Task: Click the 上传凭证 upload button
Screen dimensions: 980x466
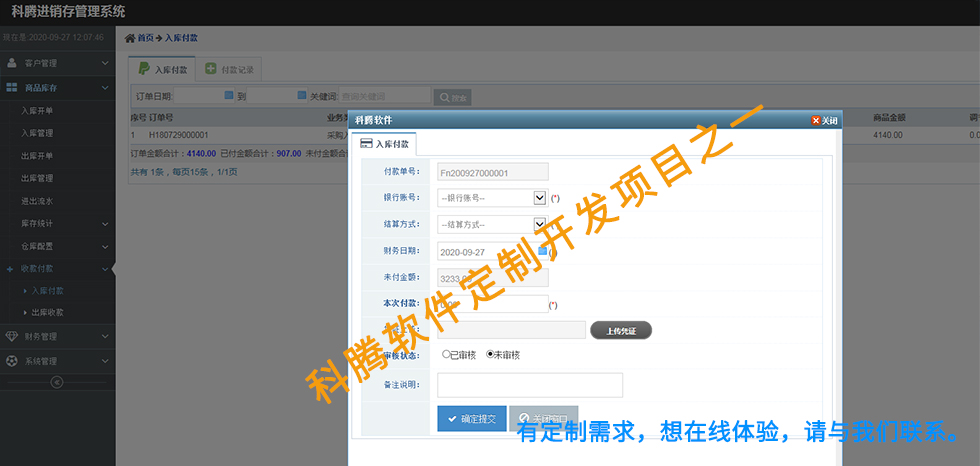Action: click(621, 330)
